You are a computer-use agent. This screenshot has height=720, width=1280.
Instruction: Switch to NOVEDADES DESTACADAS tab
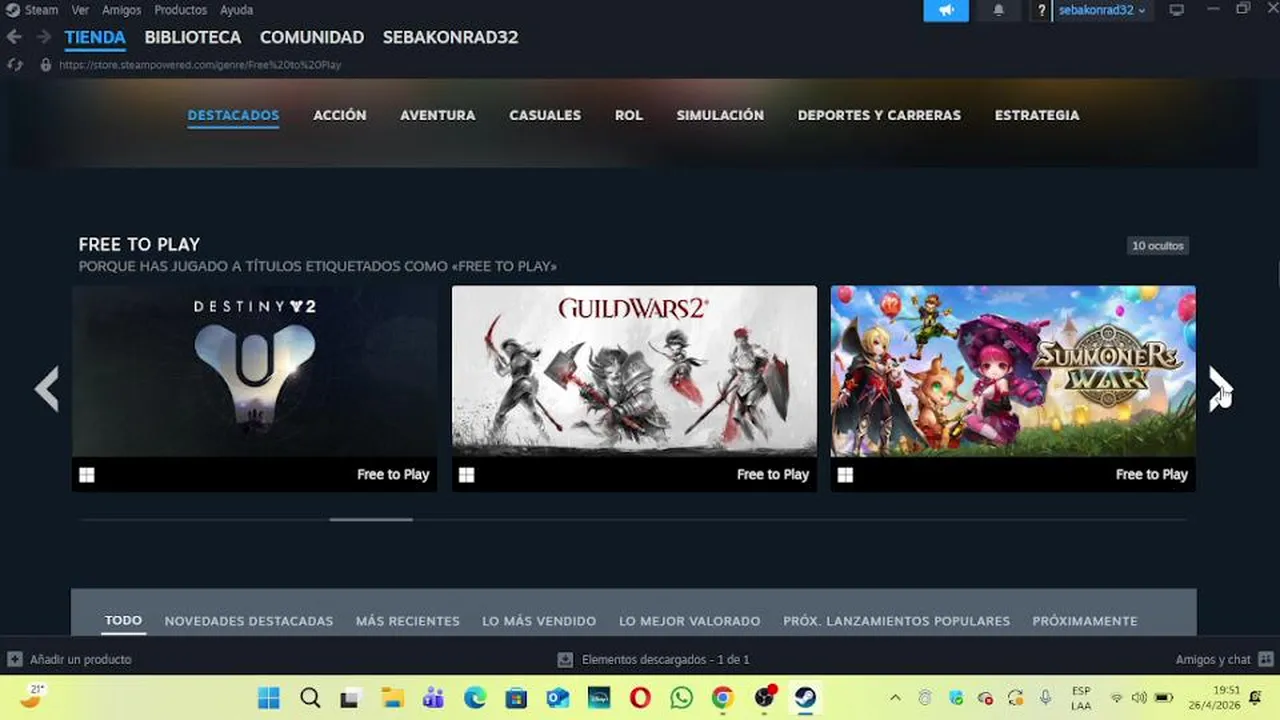coord(249,621)
